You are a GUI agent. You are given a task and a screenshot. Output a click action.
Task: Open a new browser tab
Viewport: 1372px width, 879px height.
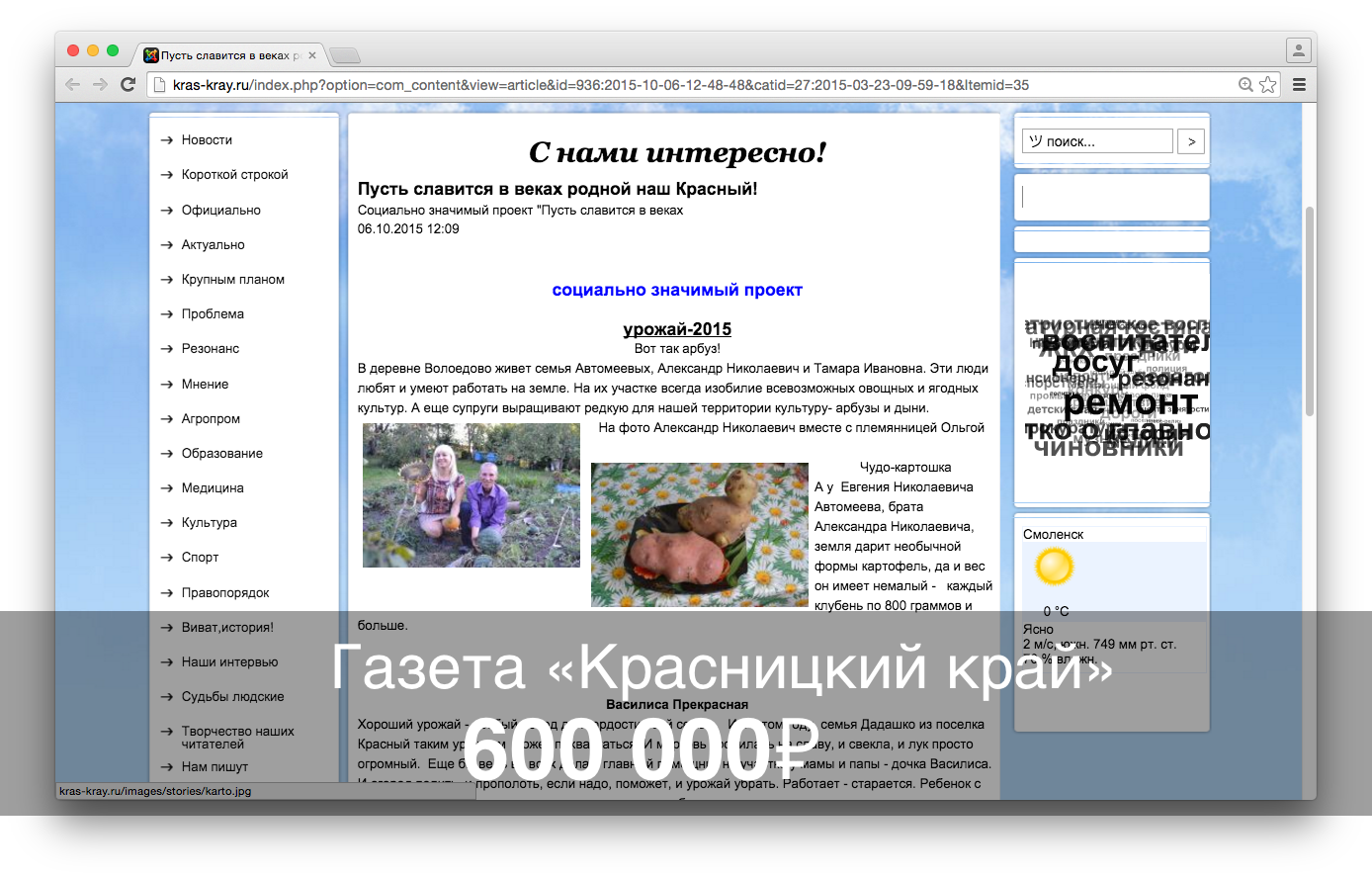pyautogui.click(x=347, y=55)
